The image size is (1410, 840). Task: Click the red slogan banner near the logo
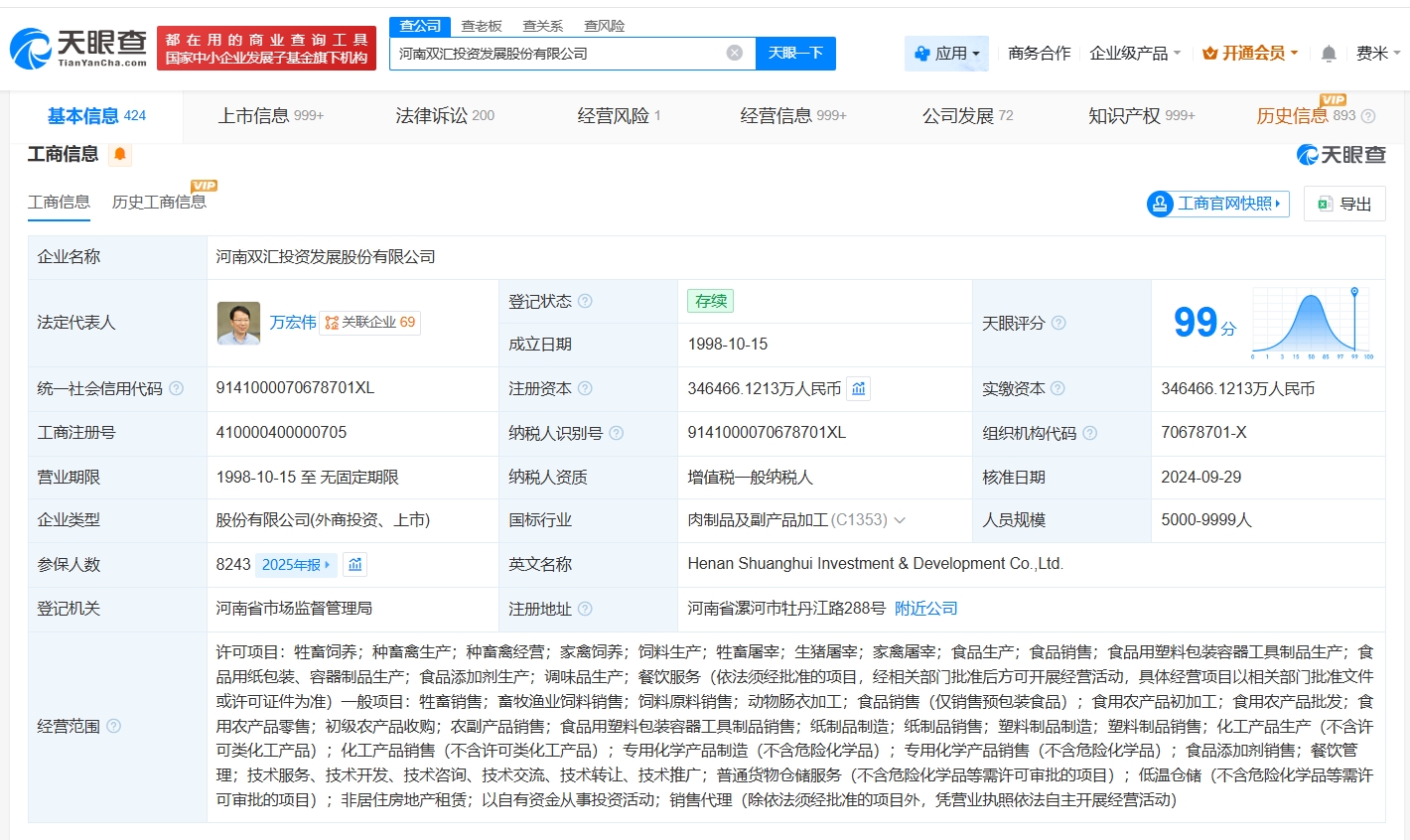click(266, 49)
